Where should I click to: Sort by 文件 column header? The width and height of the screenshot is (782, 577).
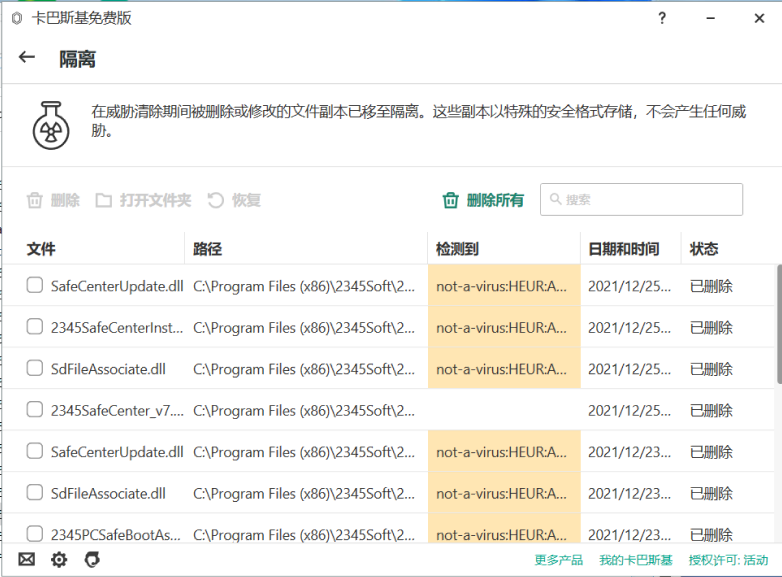point(41,249)
